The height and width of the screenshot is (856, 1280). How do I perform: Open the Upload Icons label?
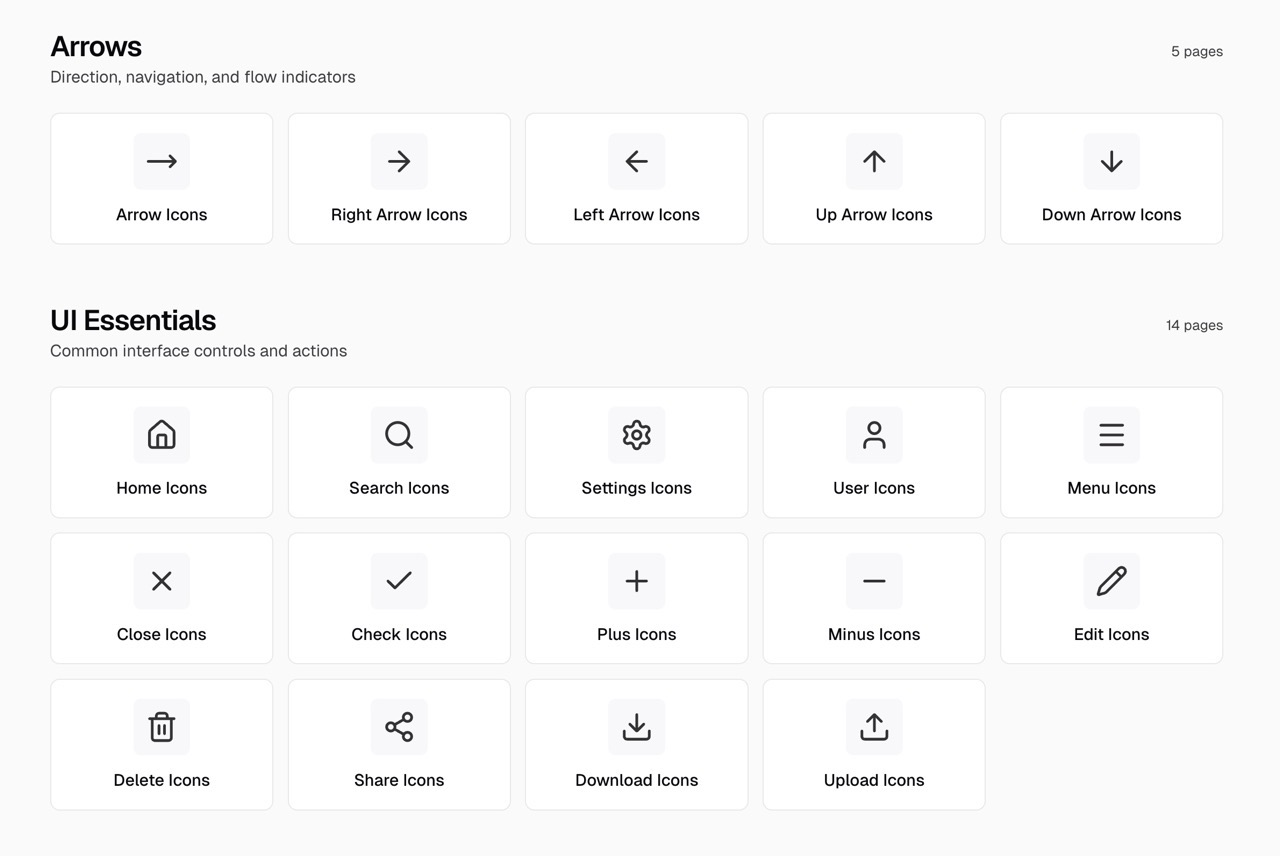pyautogui.click(x=874, y=780)
